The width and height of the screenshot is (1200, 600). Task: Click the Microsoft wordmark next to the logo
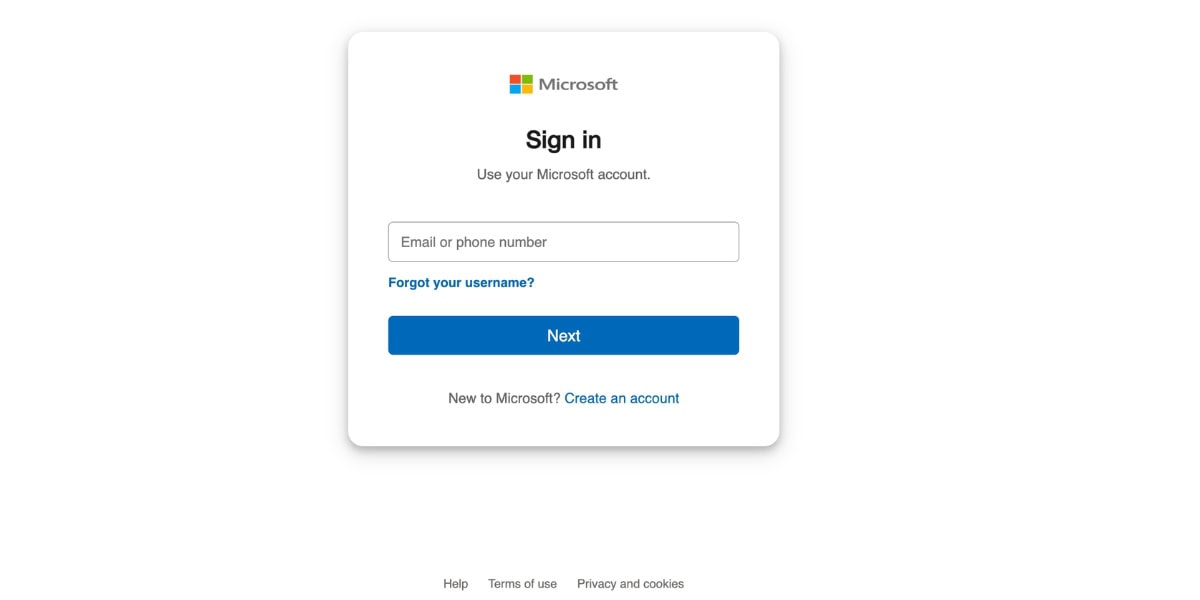click(x=578, y=84)
